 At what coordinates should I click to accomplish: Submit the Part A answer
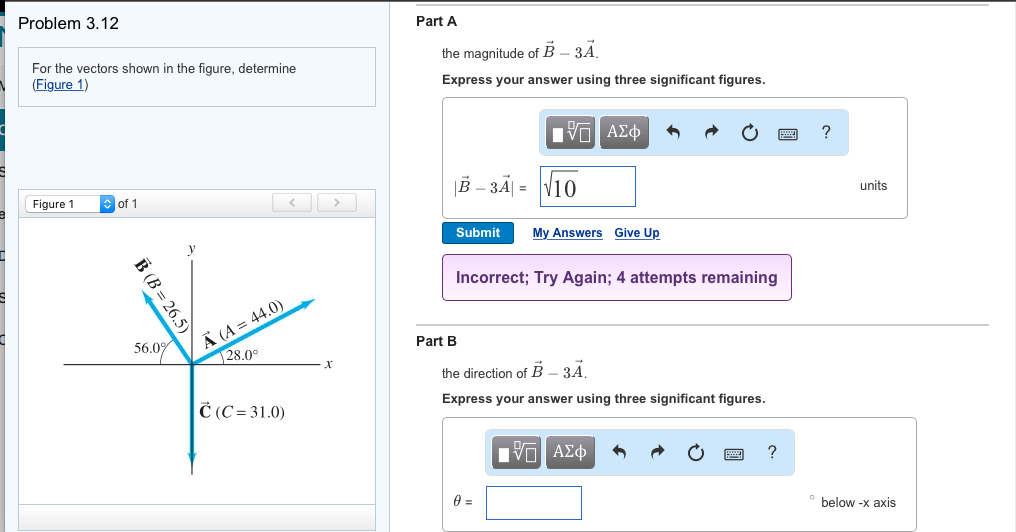[x=478, y=233]
